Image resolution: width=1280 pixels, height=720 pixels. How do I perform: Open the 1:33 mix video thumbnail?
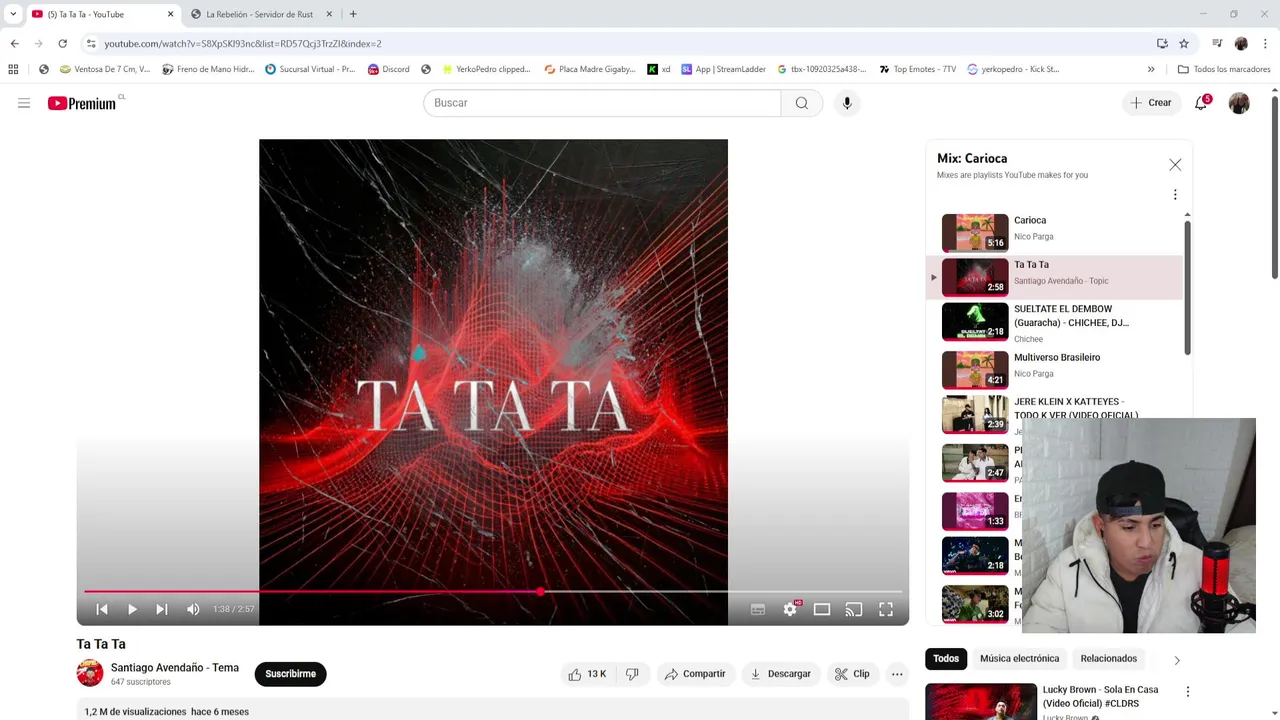tap(975, 511)
